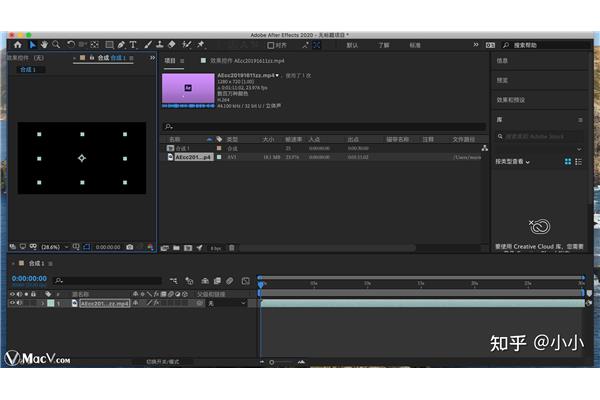Switch library to list view
The height and width of the screenshot is (400, 600).
tap(579, 162)
